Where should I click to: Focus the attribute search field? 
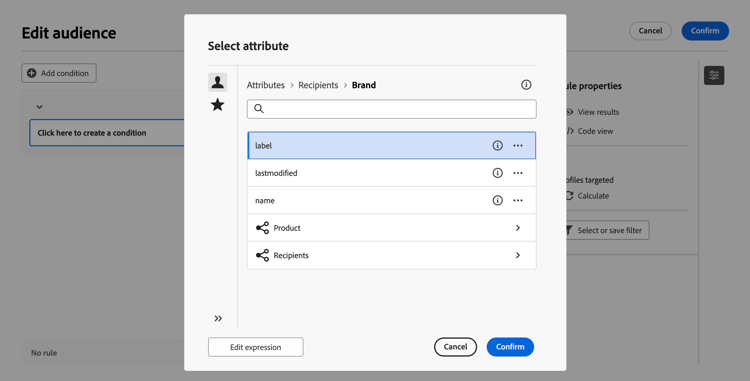click(391, 109)
